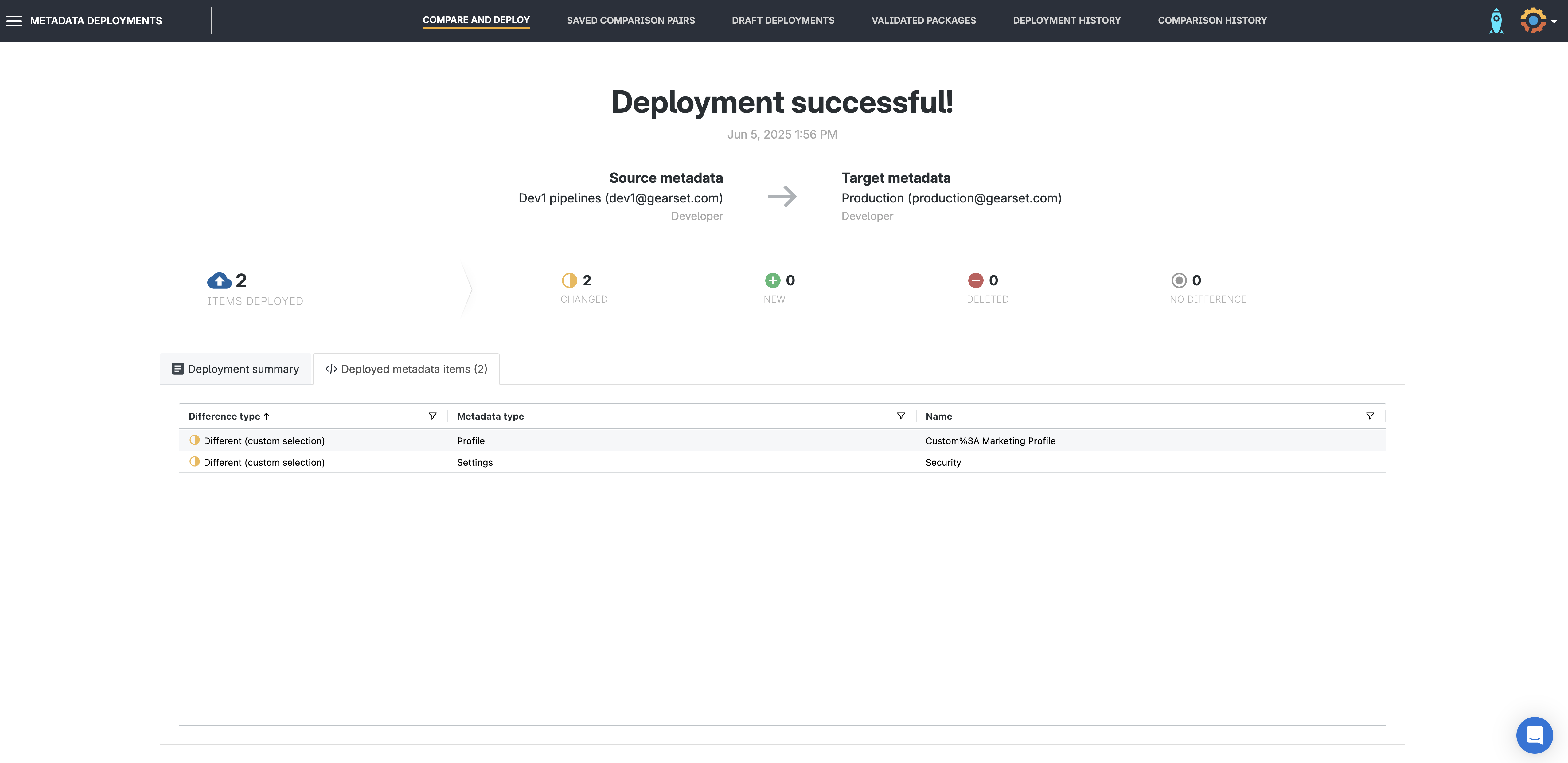Image resolution: width=1568 pixels, height=763 pixels.
Task: Click the rocket icon in header
Action: point(1496,21)
